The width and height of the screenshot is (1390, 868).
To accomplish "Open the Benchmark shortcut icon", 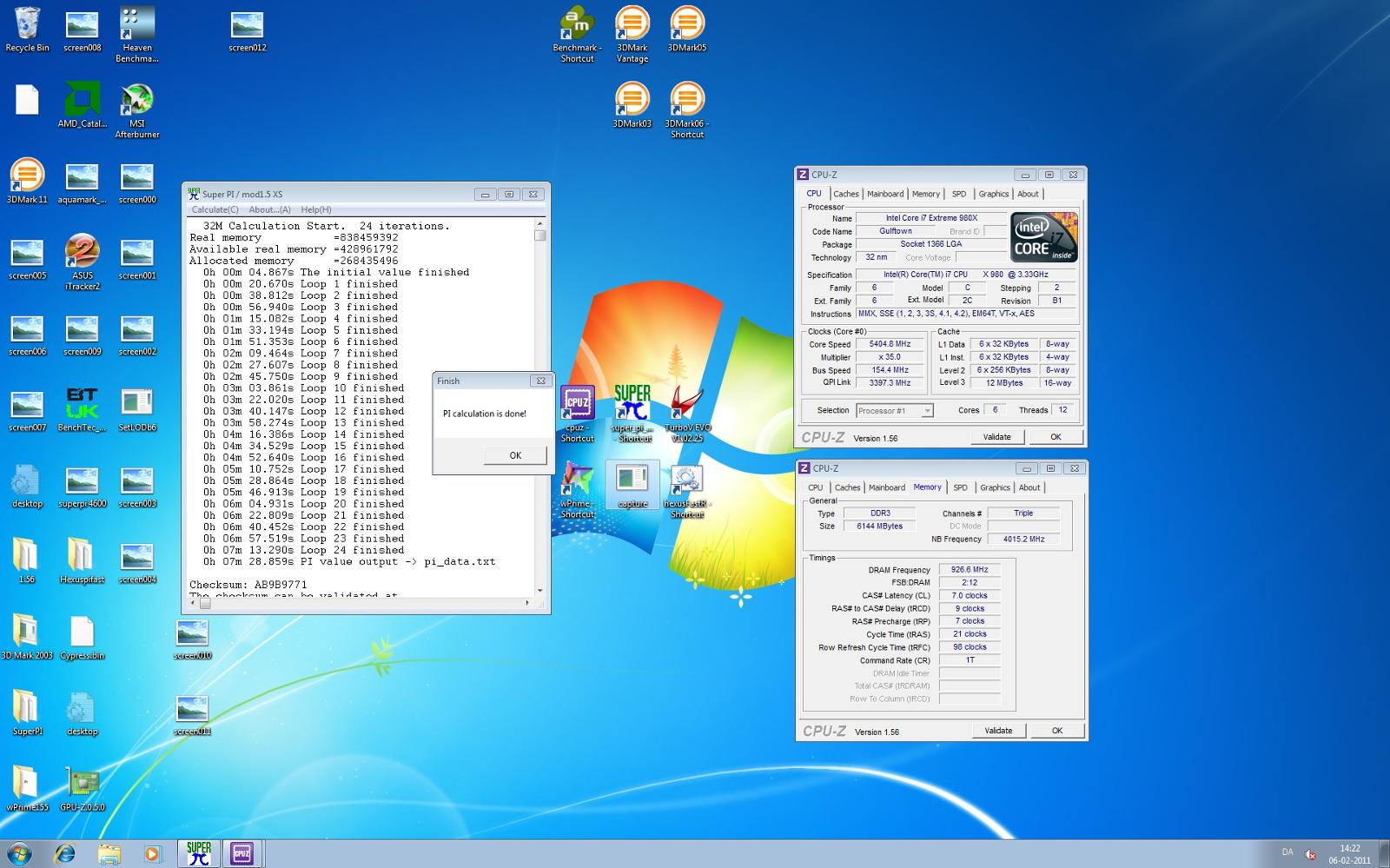I will [577, 35].
